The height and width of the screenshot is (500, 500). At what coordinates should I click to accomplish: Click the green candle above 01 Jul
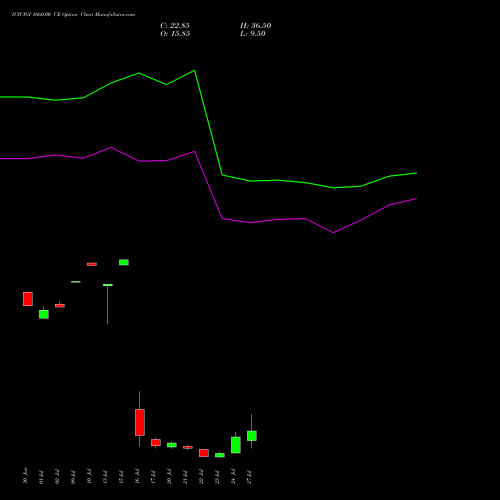click(44, 314)
